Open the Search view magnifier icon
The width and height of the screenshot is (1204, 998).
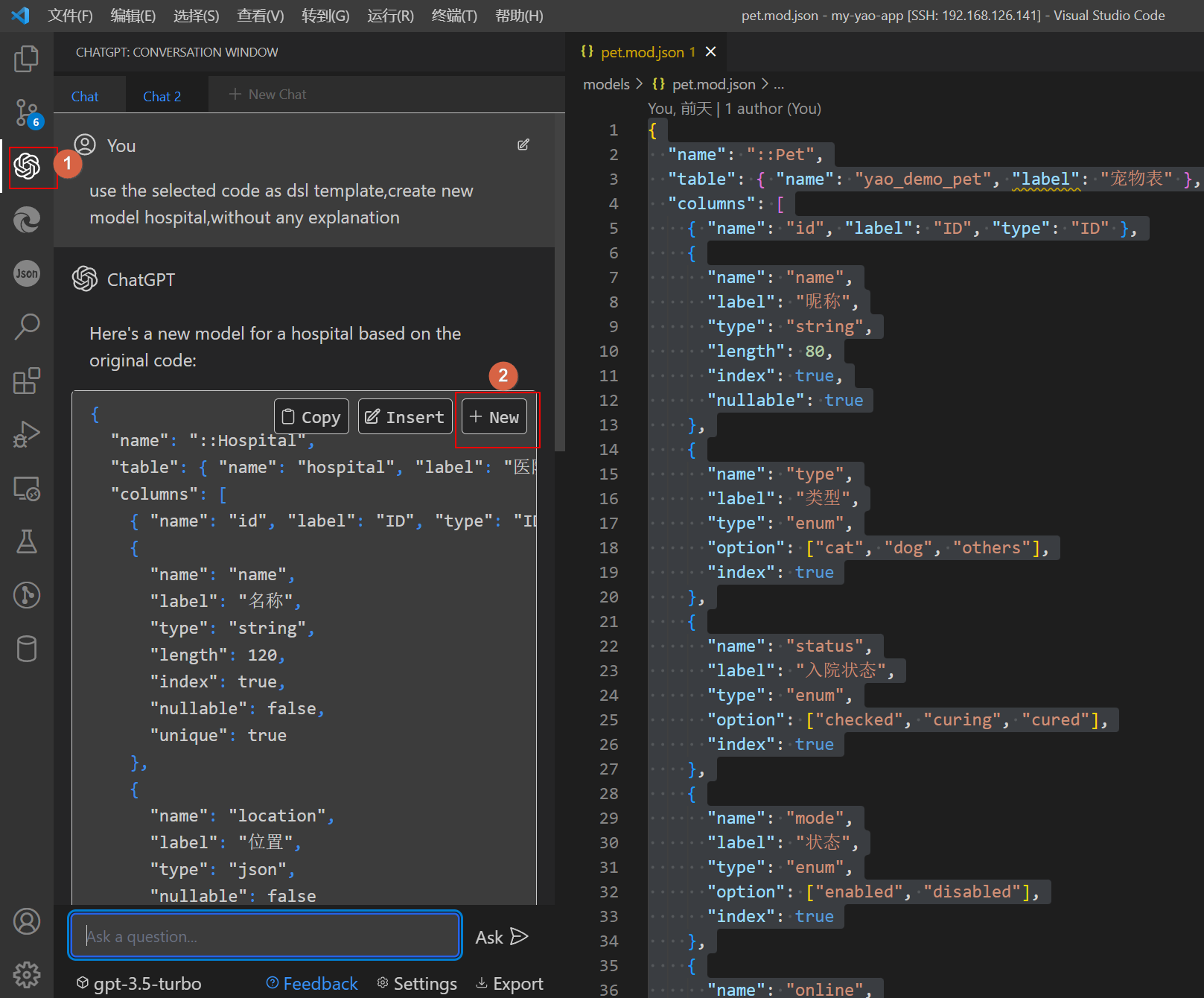(27, 326)
